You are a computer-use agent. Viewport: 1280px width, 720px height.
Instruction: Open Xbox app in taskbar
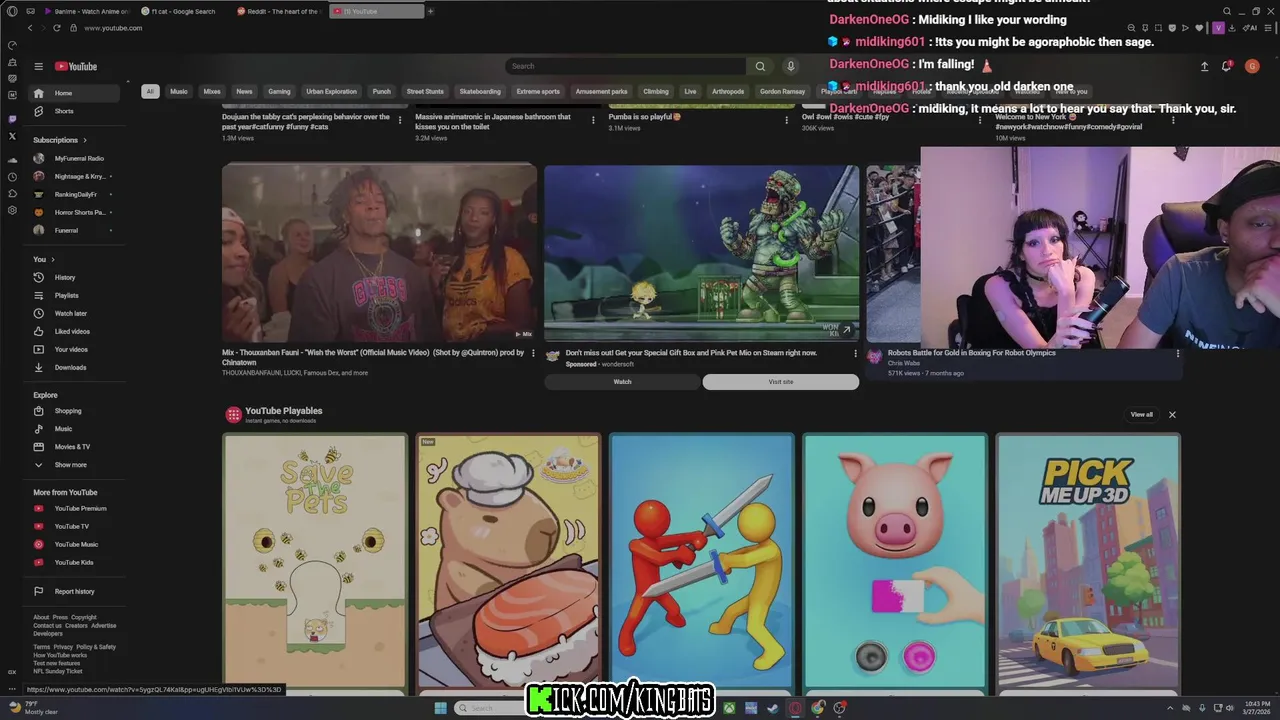tap(729, 708)
